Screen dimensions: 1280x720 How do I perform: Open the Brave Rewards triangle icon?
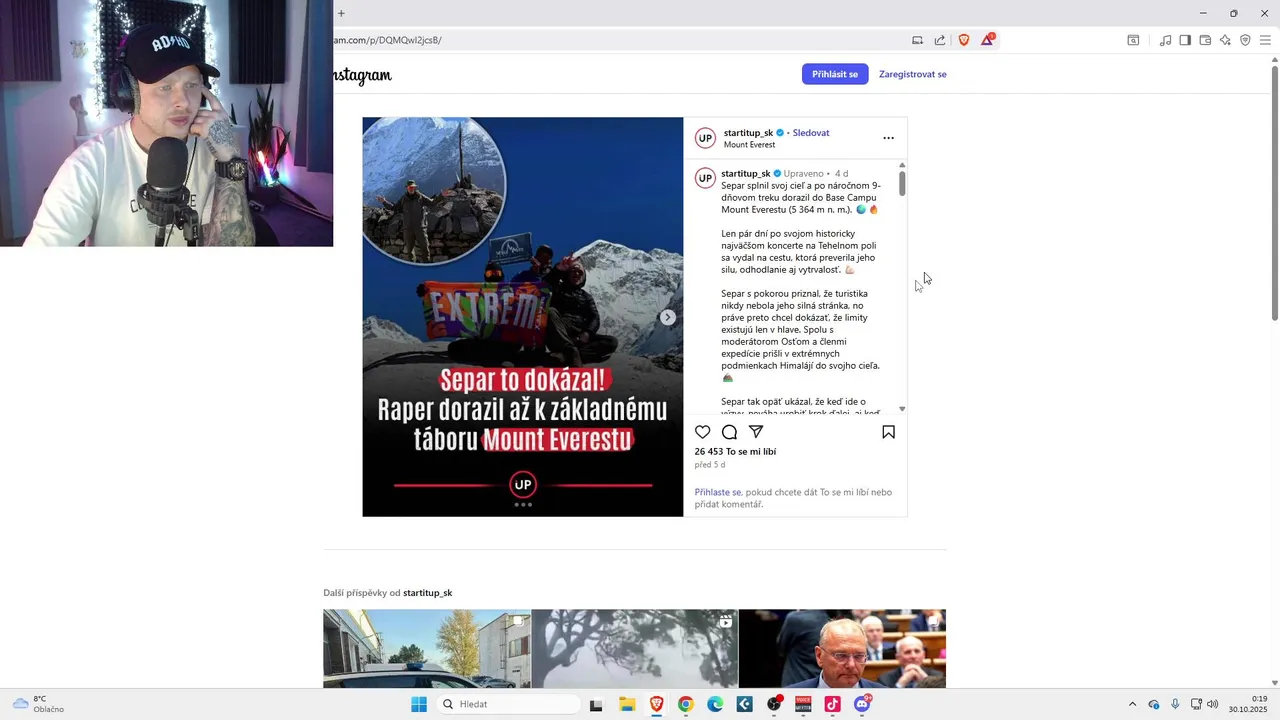pos(987,39)
